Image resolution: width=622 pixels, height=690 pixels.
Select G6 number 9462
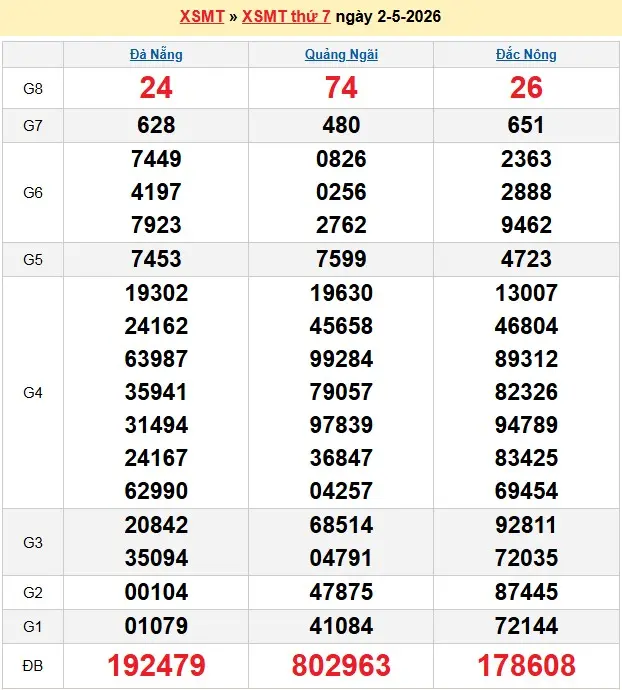(x=526, y=225)
